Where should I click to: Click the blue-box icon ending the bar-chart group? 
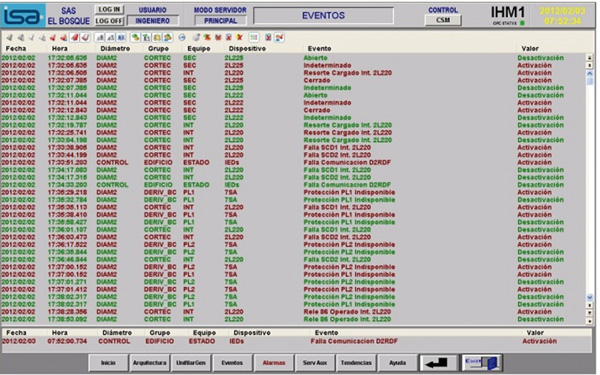coord(121,38)
